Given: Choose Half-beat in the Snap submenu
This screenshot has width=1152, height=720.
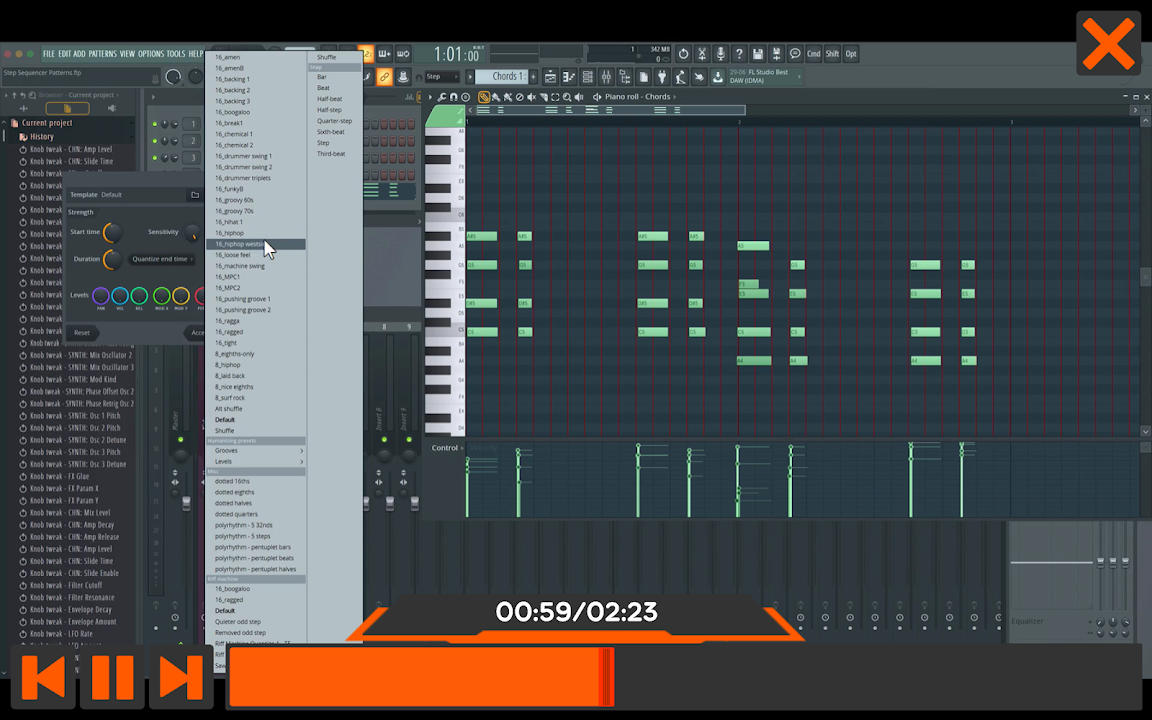Looking at the screenshot, I should (329, 99).
